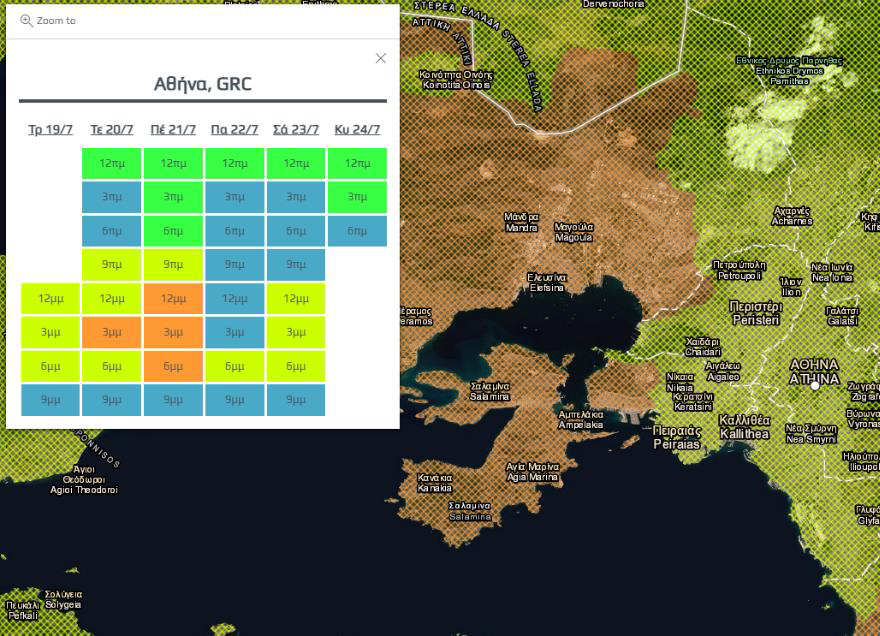The height and width of the screenshot is (636, 880).
Task: Click green 12πμ cell under Κυ 24/7
Action: (357, 163)
